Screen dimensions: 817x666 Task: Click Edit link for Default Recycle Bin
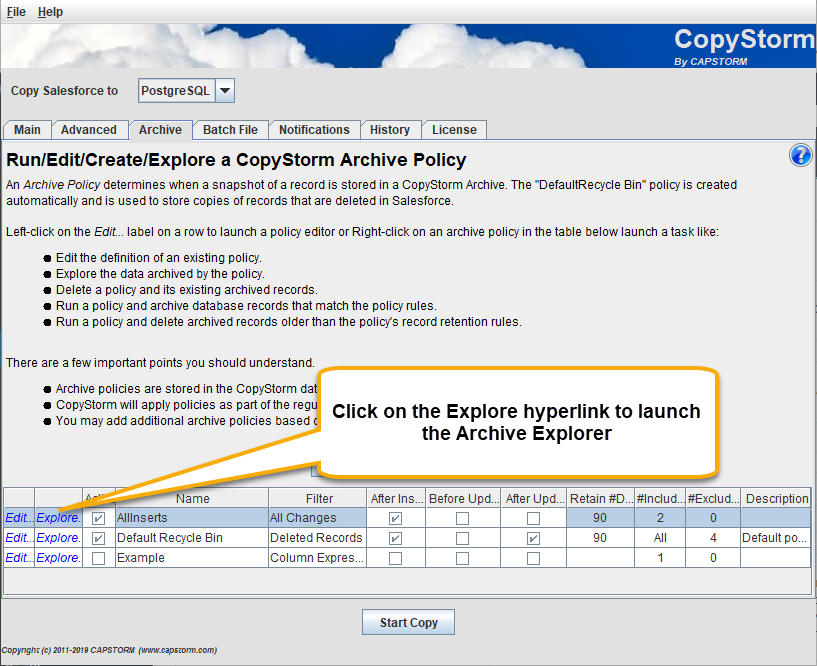[x=19, y=538]
